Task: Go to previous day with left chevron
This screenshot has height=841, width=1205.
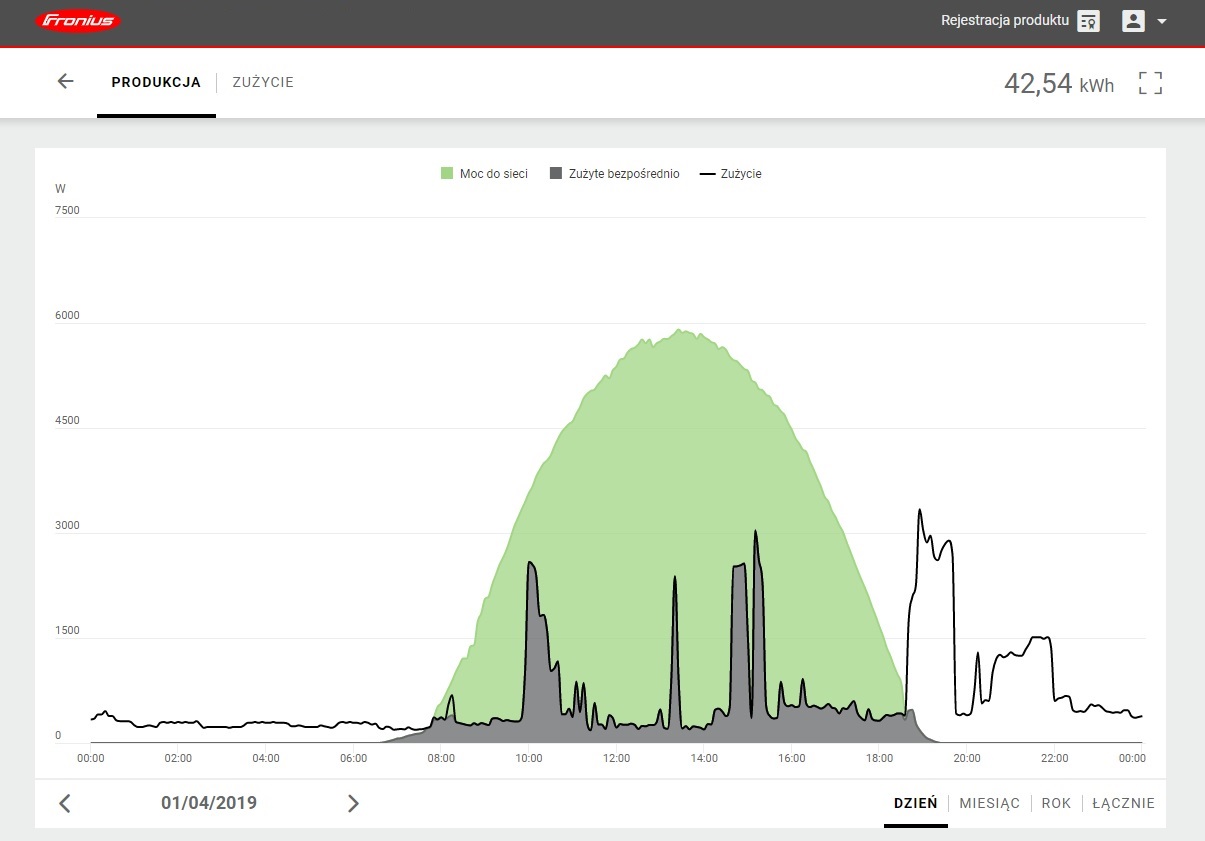Action: [65, 803]
